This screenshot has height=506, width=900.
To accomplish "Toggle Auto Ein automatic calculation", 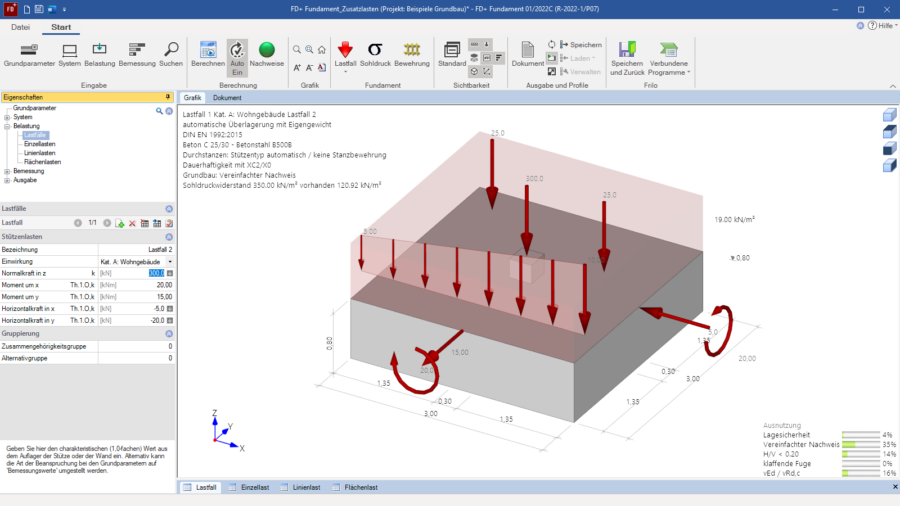I will [237, 58].
